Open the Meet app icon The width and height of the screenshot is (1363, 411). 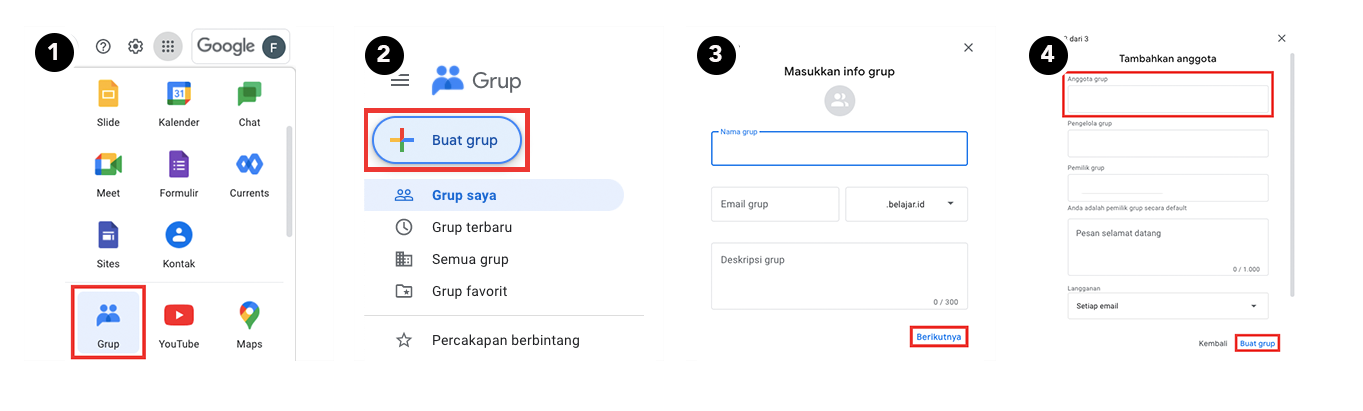(108, 174)
